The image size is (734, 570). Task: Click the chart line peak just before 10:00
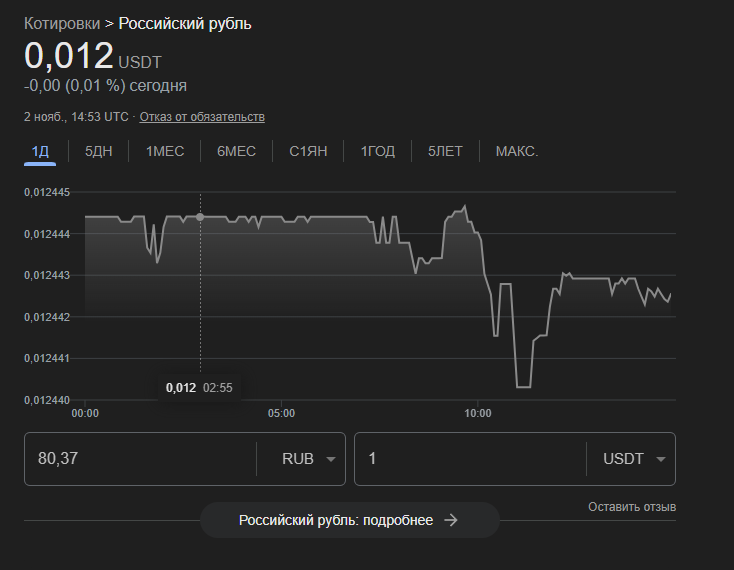click(x=464, y=207)
